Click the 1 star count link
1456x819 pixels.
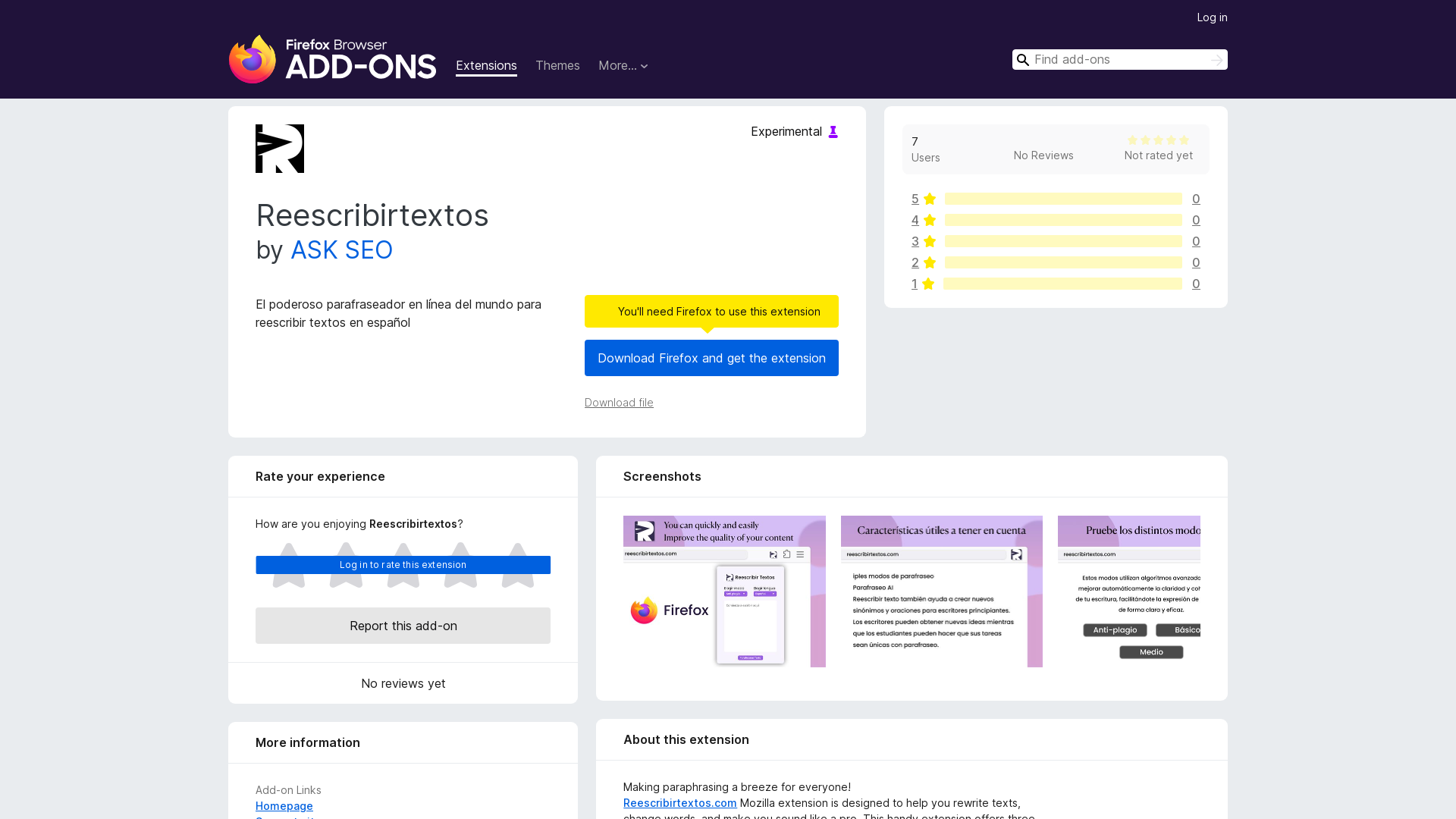(x=915, y=284)
